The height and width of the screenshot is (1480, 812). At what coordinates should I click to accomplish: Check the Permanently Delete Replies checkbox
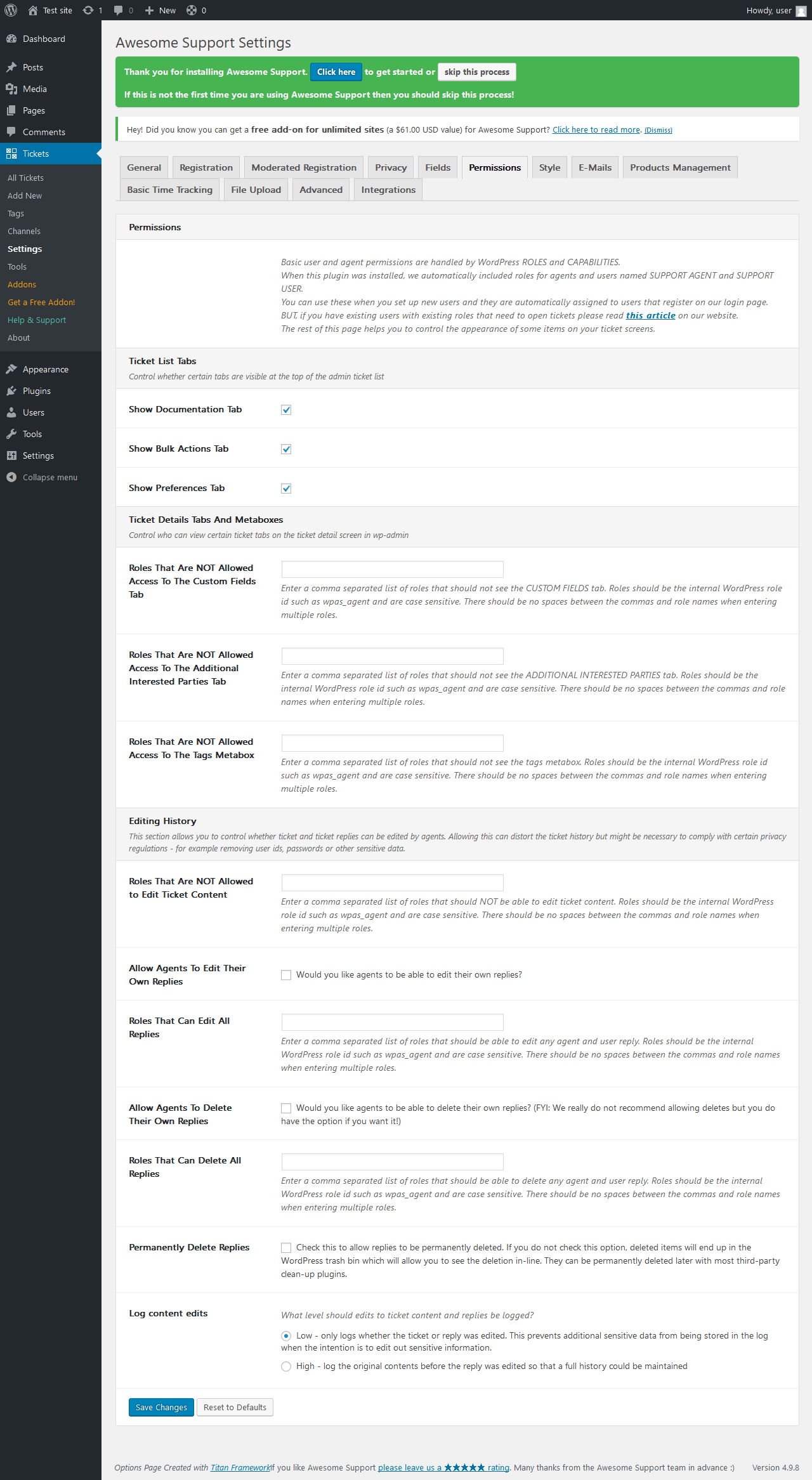(x=286, y=1248)
